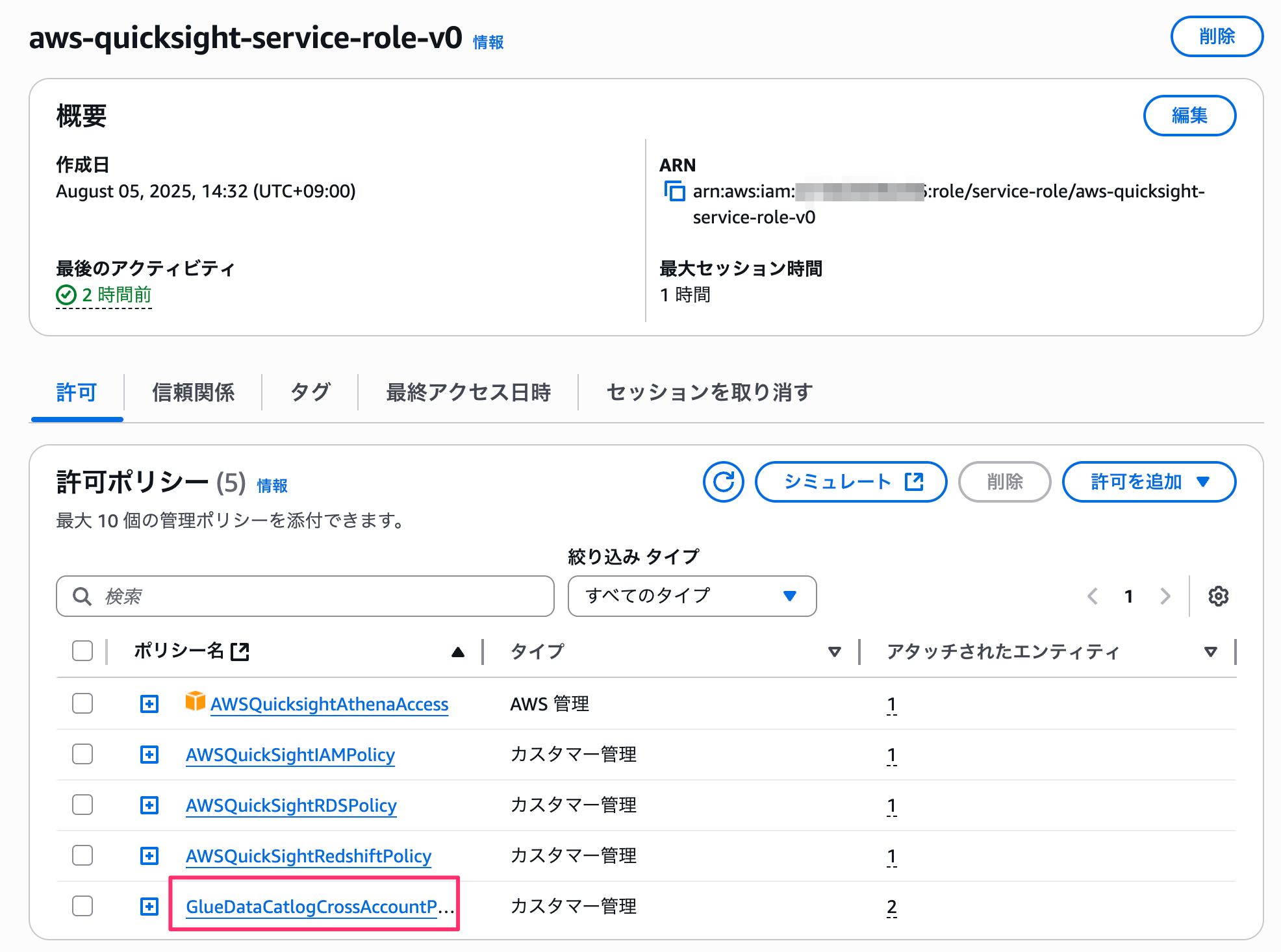Viewport: 1281px width, 952px height.
Task: Switch to the タグ tab
Action: (x=311, y=392)
